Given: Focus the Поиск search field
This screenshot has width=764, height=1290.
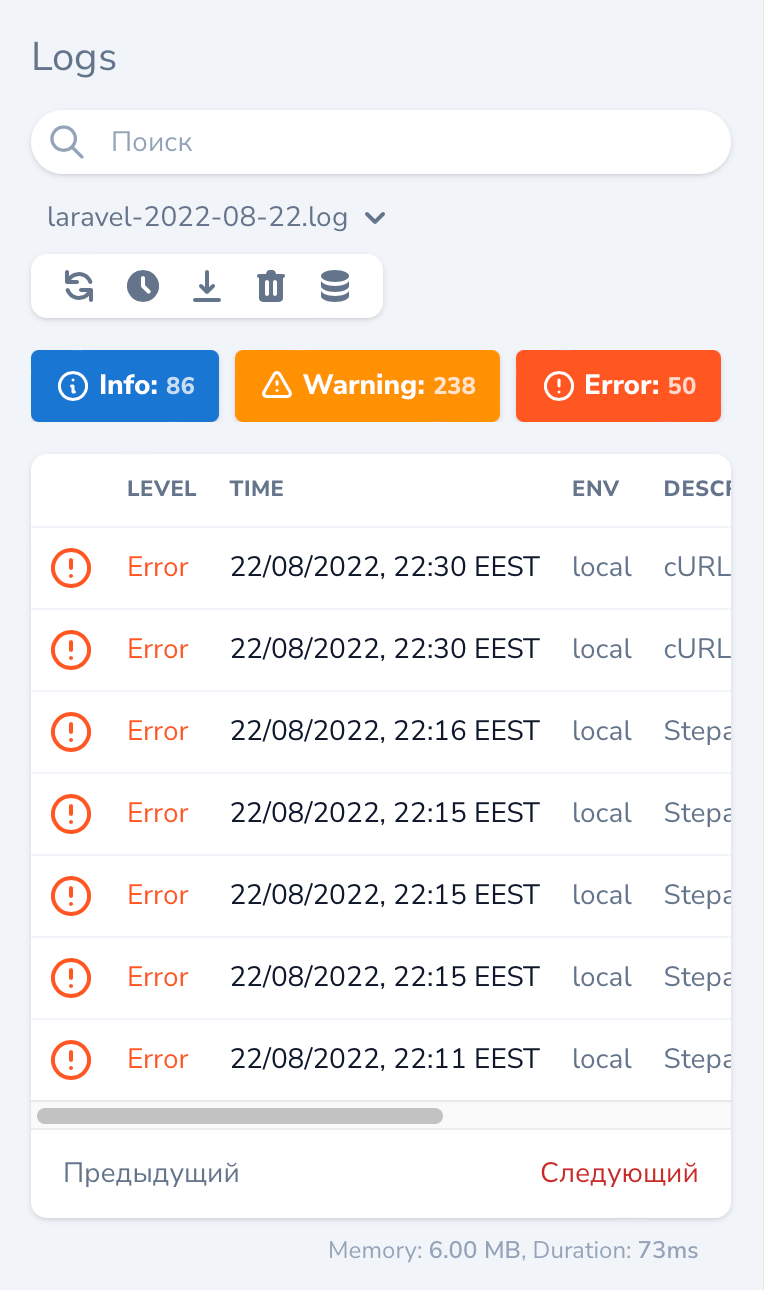Looking at the screenshot, I should (x=400, y=142).
